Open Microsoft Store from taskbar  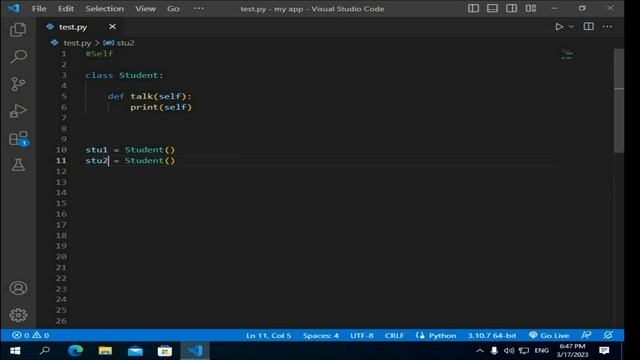click(165, 351)
